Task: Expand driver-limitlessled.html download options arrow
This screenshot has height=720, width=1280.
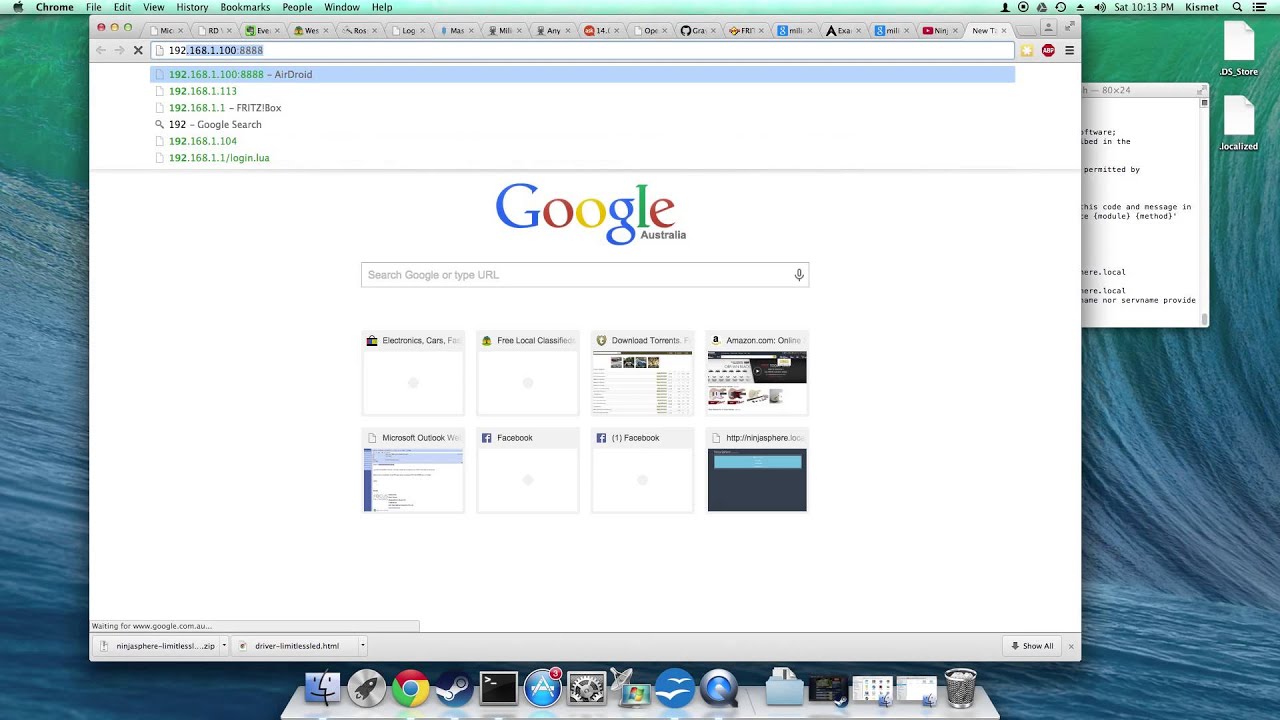Action: (x=363, y=646)
